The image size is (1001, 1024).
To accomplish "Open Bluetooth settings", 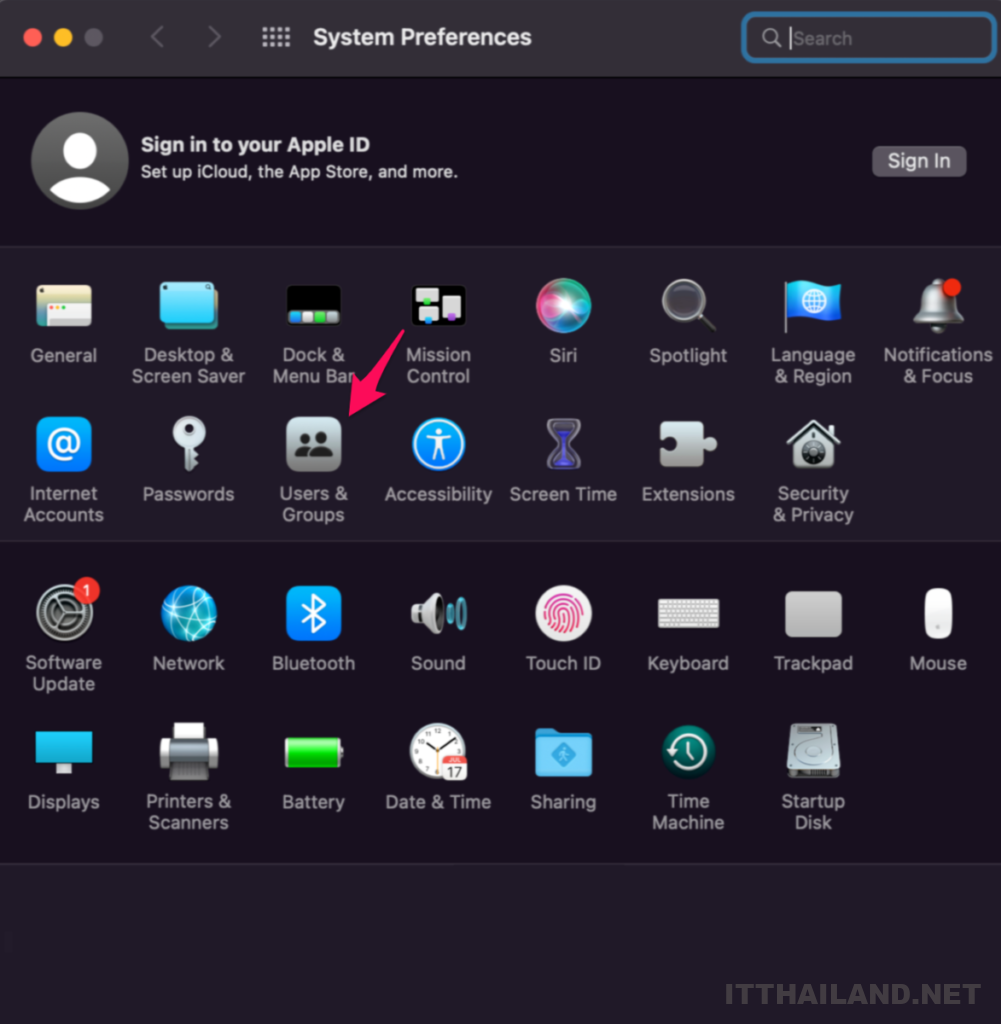I will point(313,613).
